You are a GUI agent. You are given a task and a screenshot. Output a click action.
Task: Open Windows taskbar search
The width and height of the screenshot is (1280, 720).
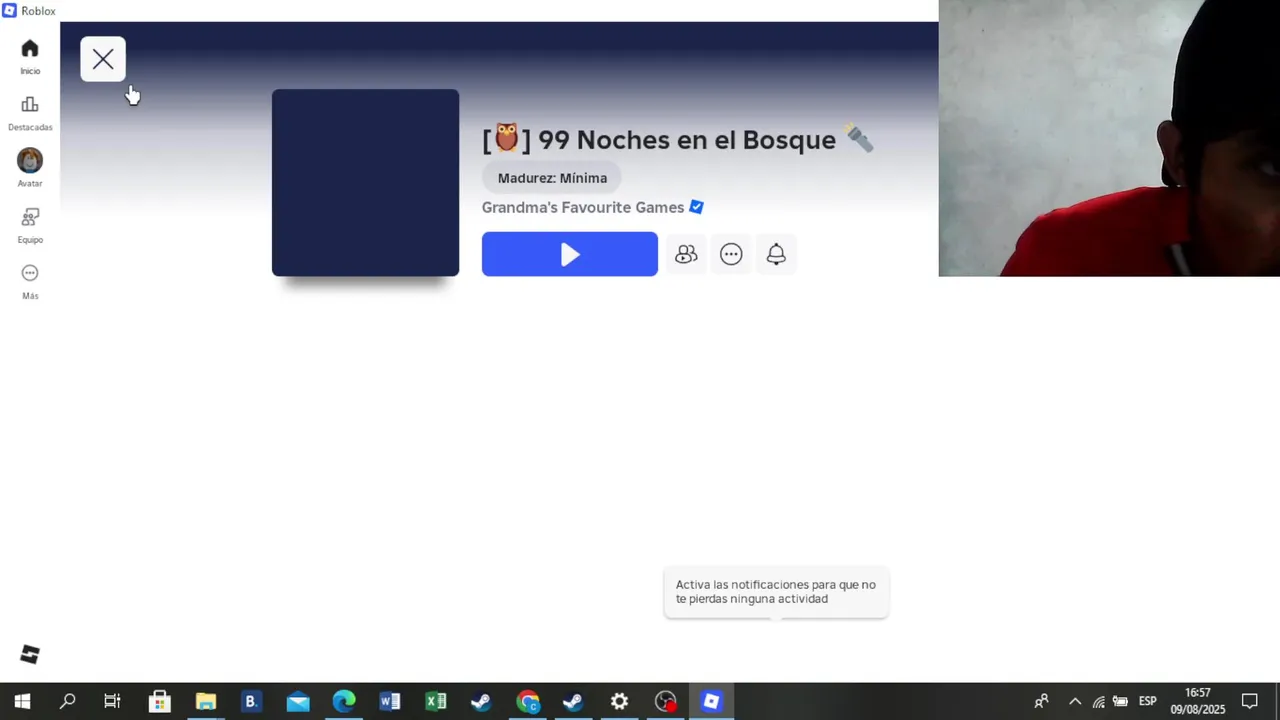click(x=67, y=702)
